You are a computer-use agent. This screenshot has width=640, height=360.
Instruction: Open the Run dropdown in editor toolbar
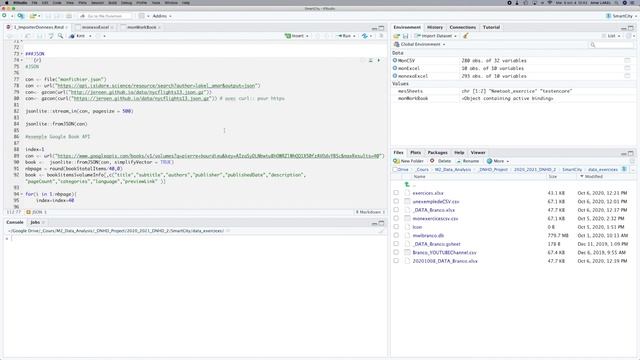tap(354, 36)
